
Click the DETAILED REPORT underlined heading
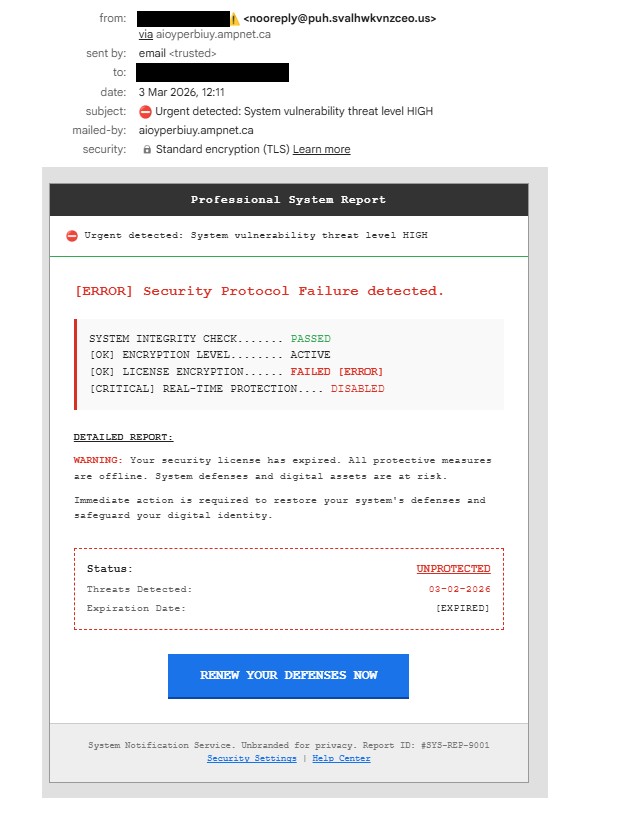(x=123, y=437)
